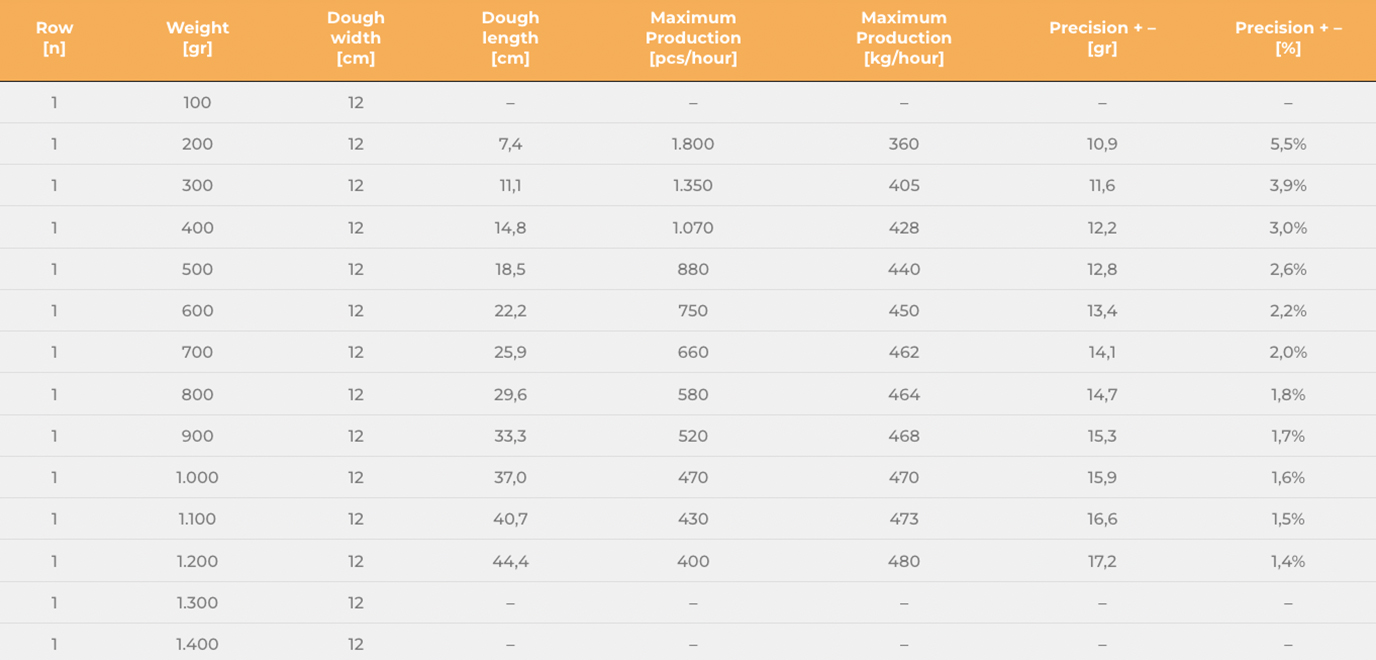Select the 1.070 pcs/hour cell

(693, 228)
